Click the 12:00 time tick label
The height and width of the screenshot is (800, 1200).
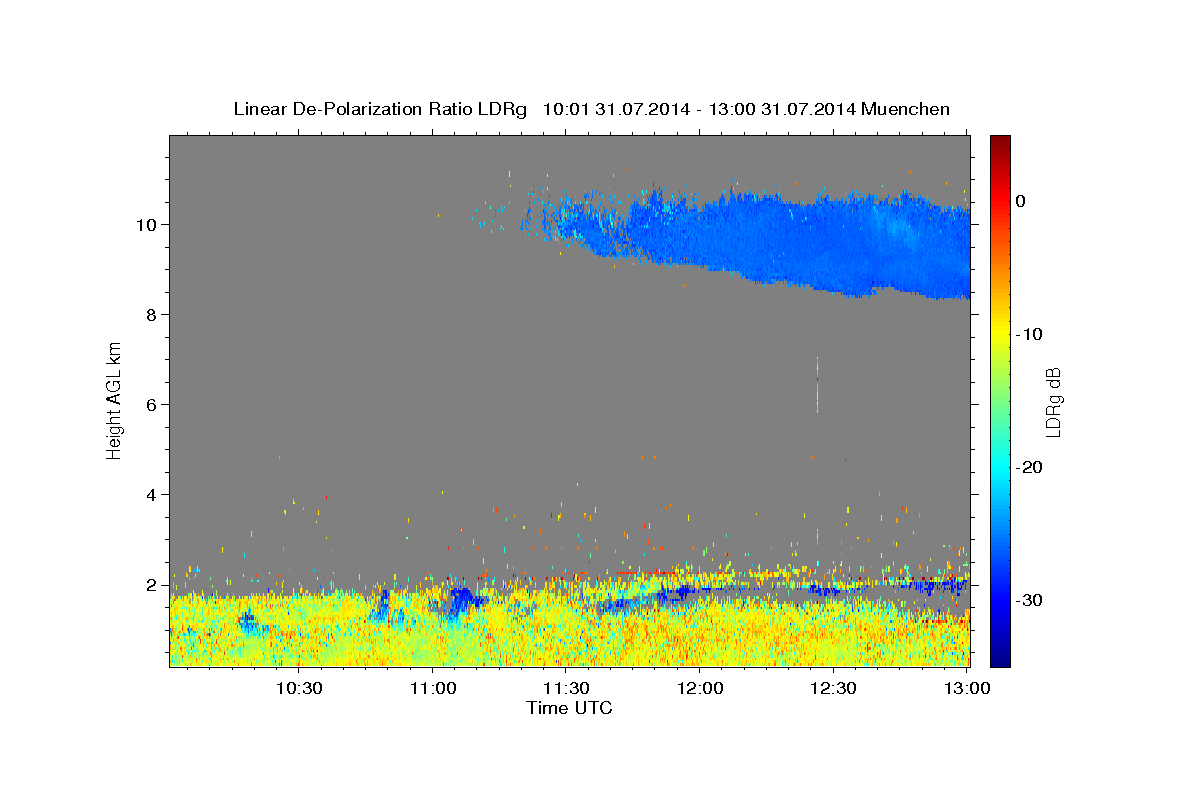(x=700, y=688)
